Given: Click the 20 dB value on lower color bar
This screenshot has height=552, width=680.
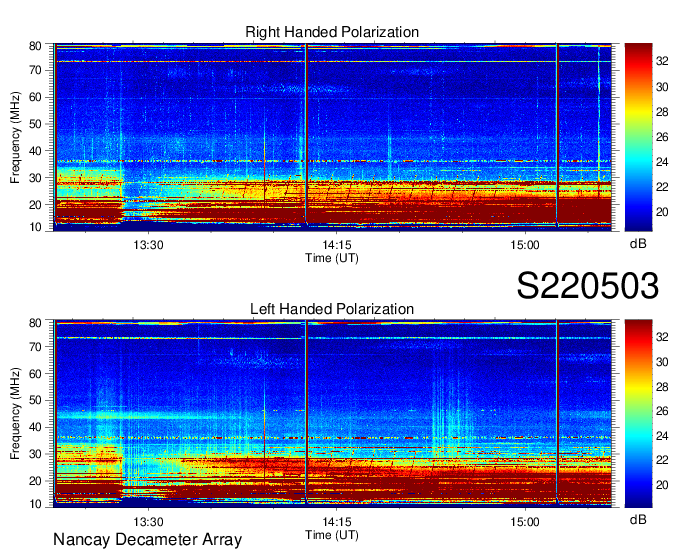Looking at the screenshot, I should (662, 485).
